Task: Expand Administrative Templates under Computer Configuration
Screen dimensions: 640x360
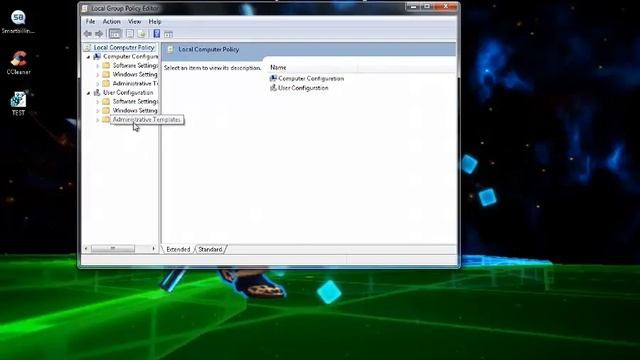Action: tap(98, 84)
